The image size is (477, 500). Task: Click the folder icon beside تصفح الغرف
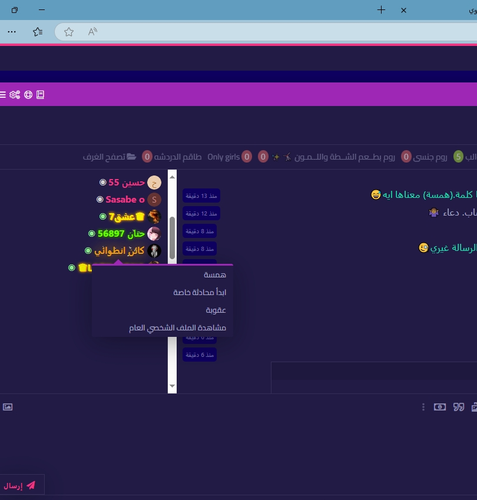click(x=132, y=156)
